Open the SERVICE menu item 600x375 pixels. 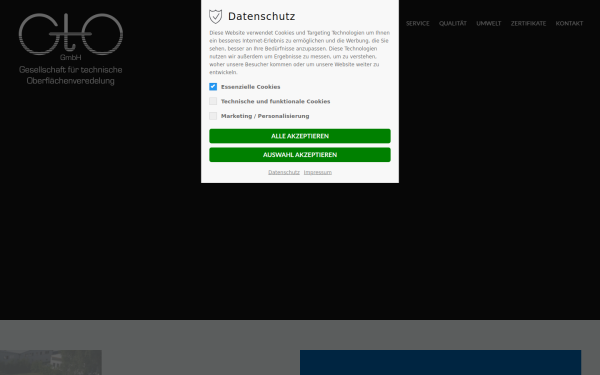click(x=417, y=23)
